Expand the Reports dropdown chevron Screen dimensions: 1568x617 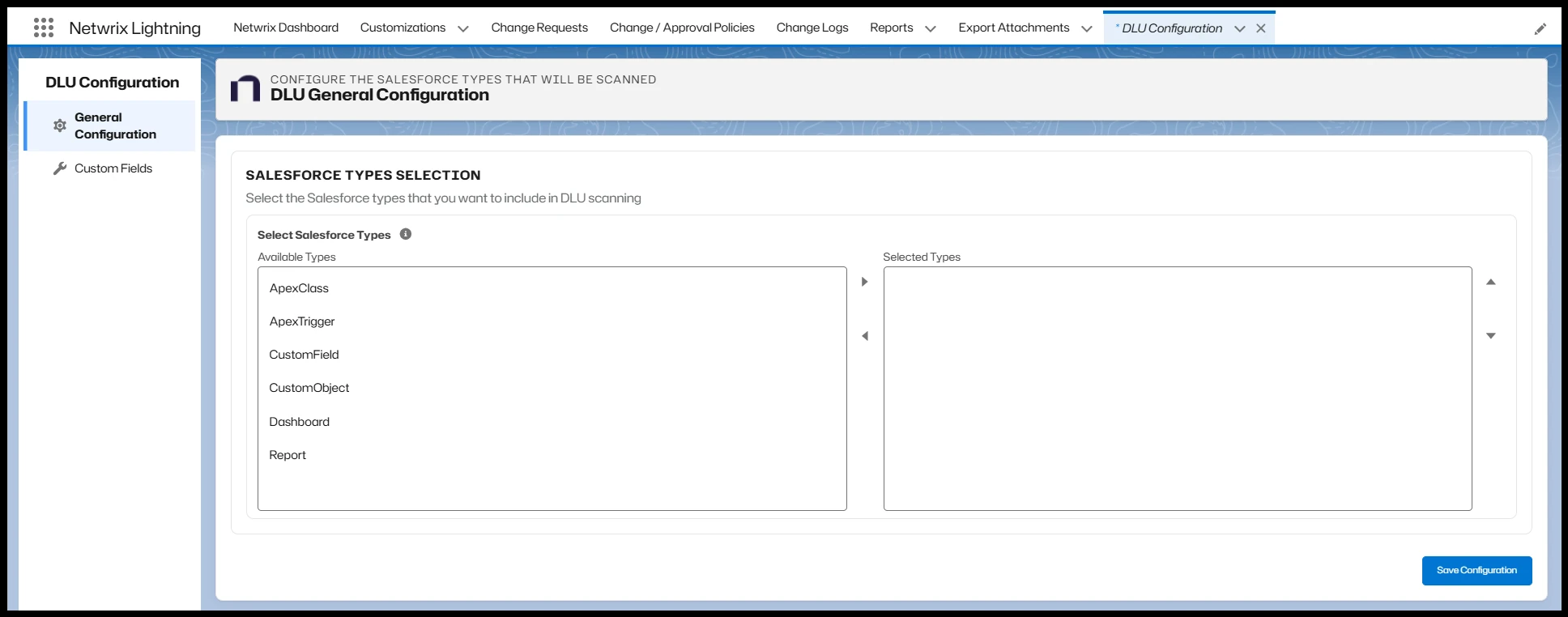[931, 28]
